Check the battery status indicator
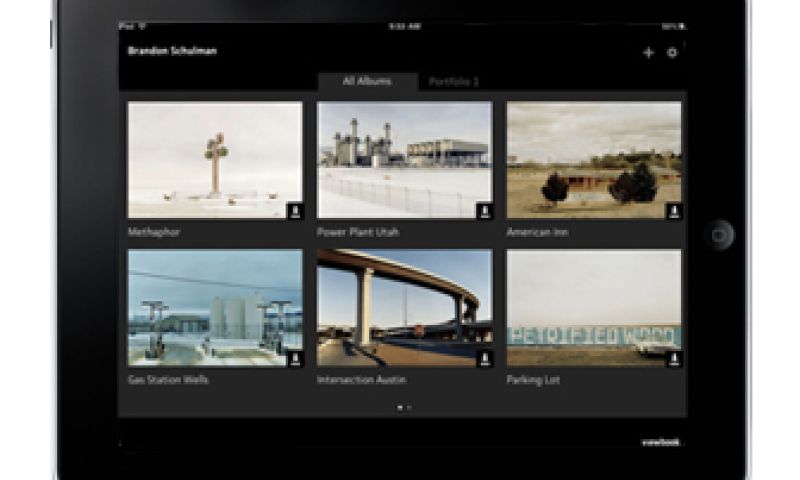This screenshot has height=480, width=800. click(x=674, y=26)
